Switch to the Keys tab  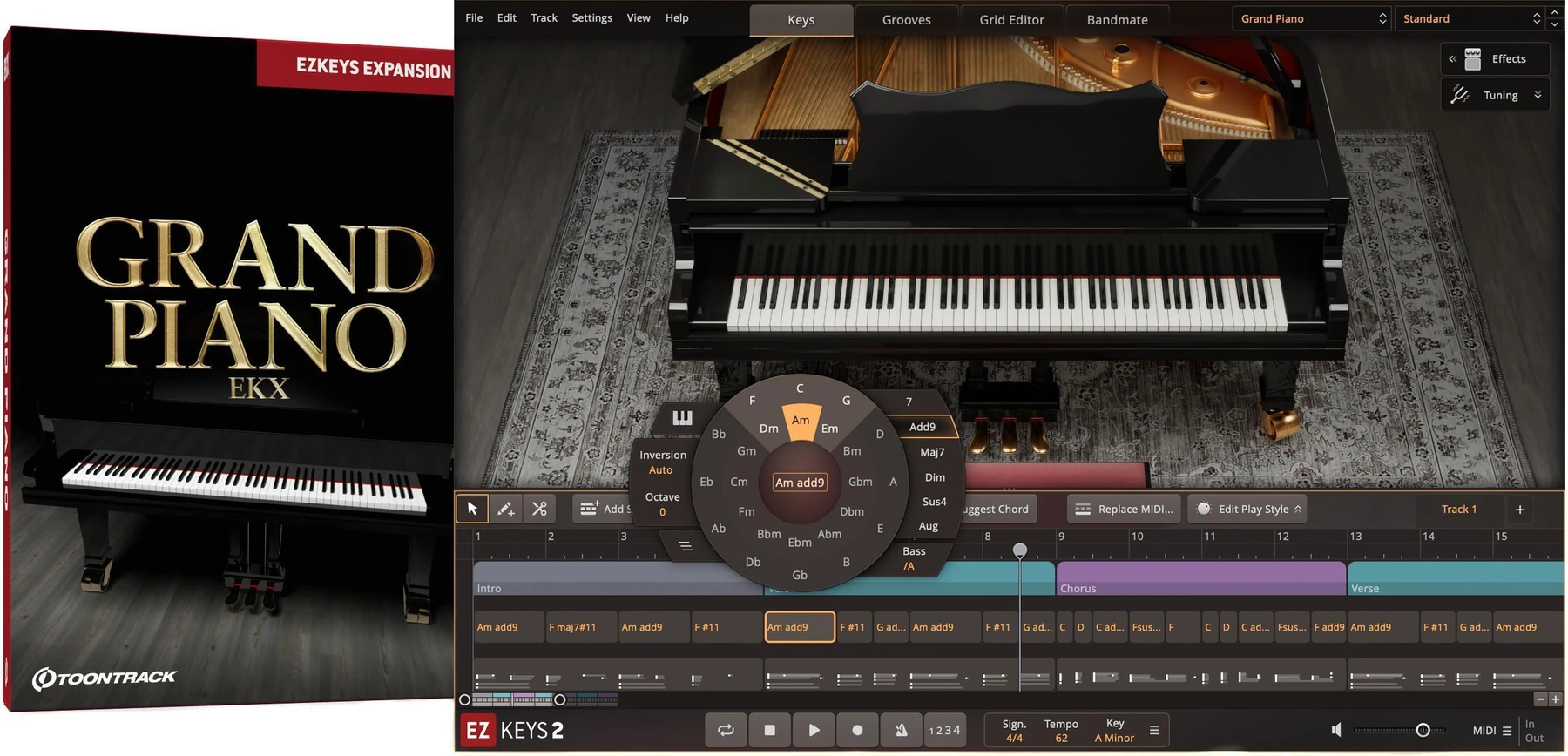801,19
